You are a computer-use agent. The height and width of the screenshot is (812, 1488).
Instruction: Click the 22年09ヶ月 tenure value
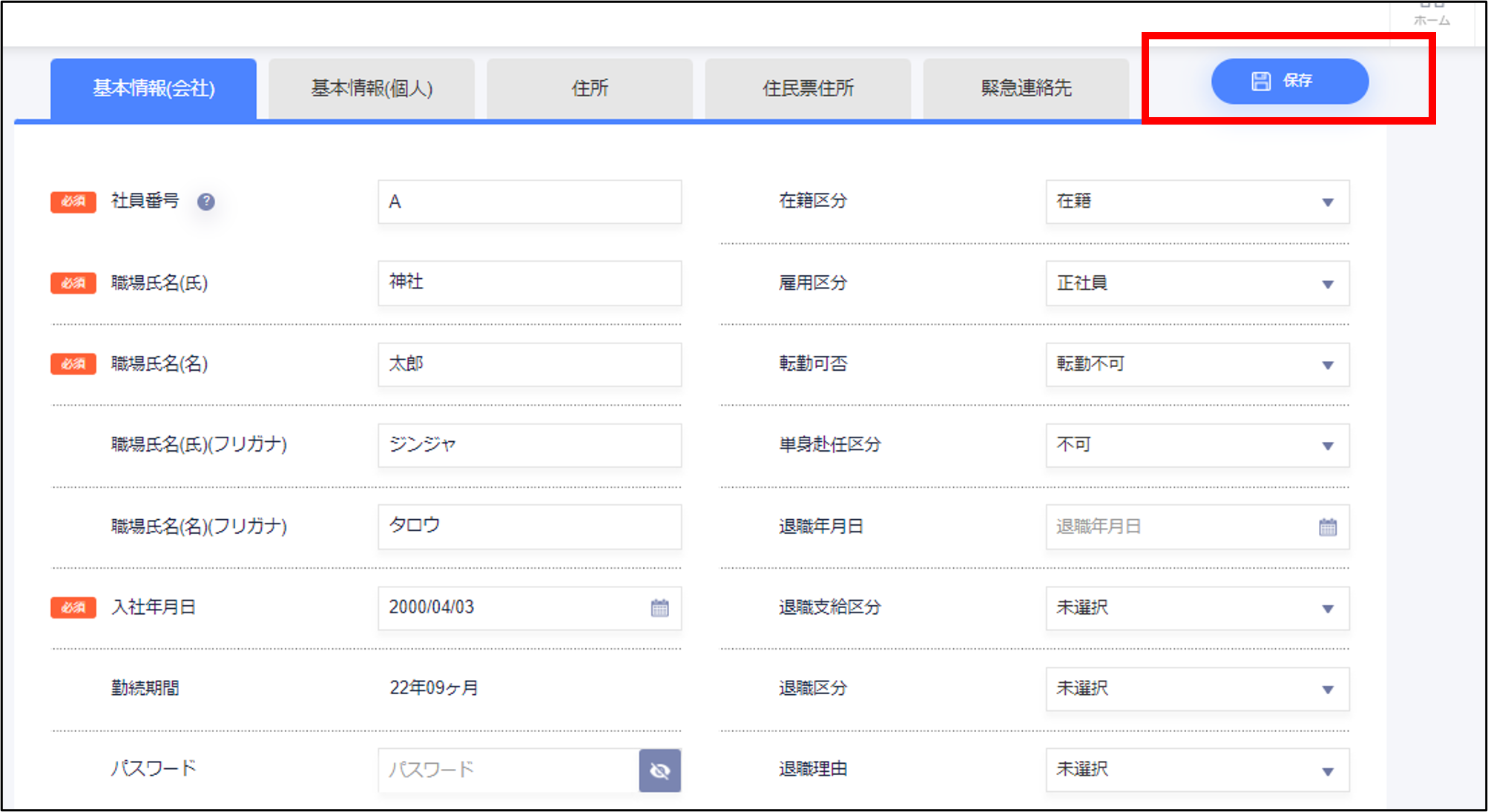pos(434,688)
